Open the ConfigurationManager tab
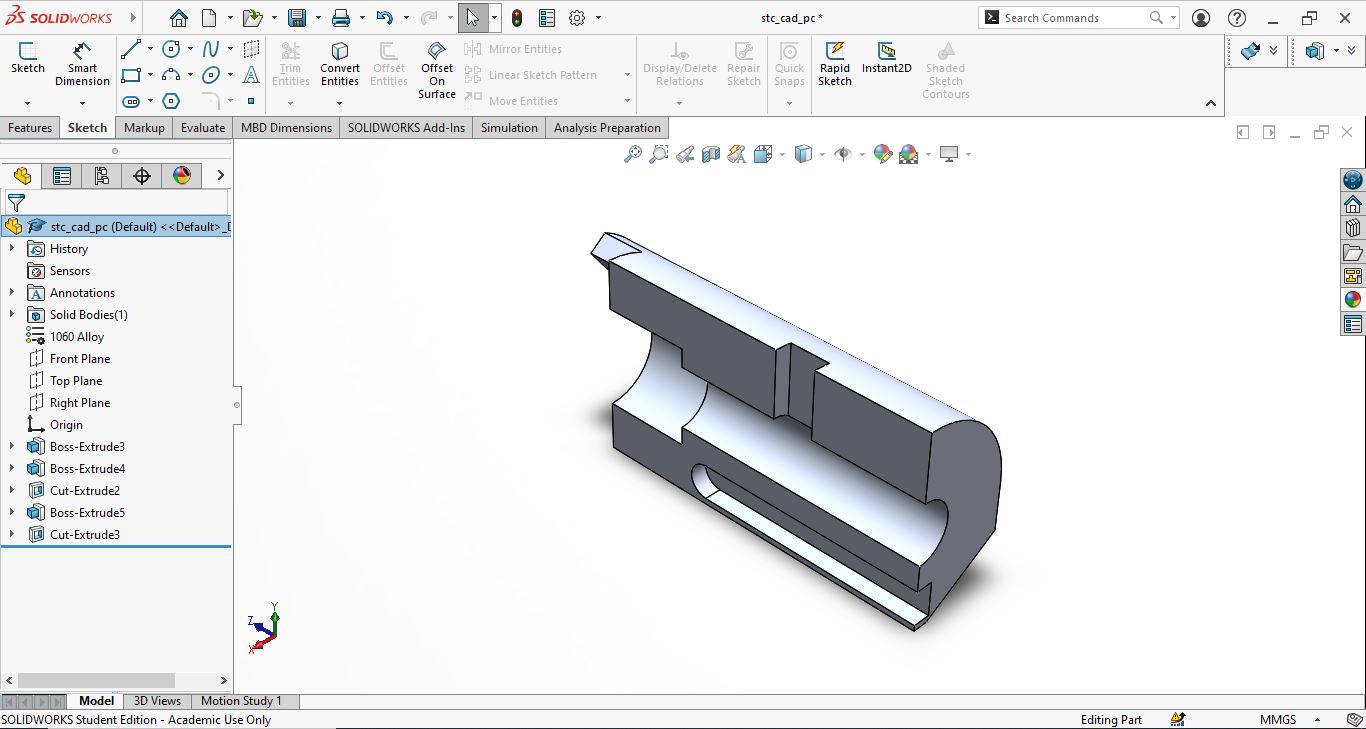 click(102, 176)
